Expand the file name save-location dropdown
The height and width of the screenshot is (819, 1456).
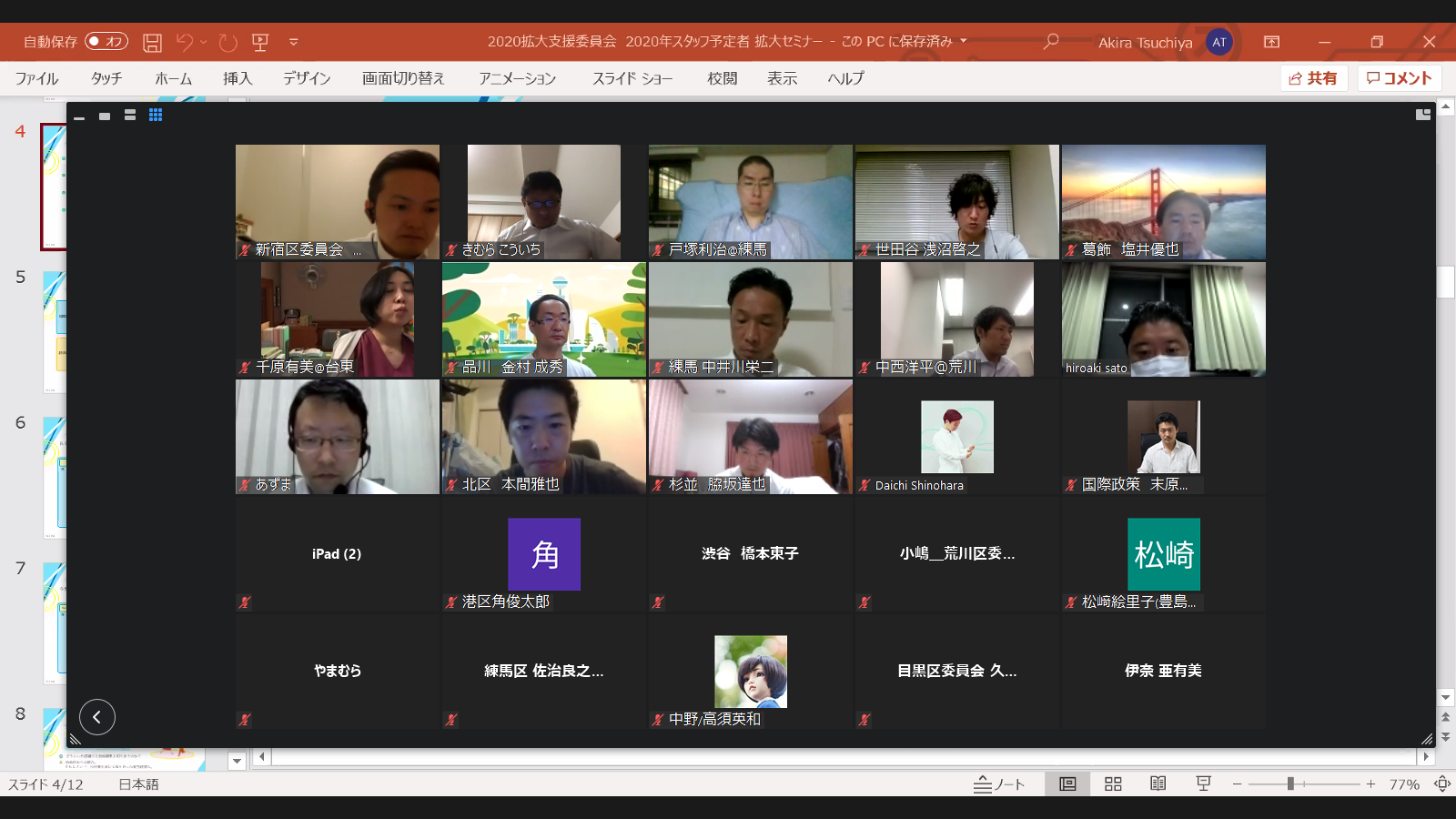click(x=964, y=41)
